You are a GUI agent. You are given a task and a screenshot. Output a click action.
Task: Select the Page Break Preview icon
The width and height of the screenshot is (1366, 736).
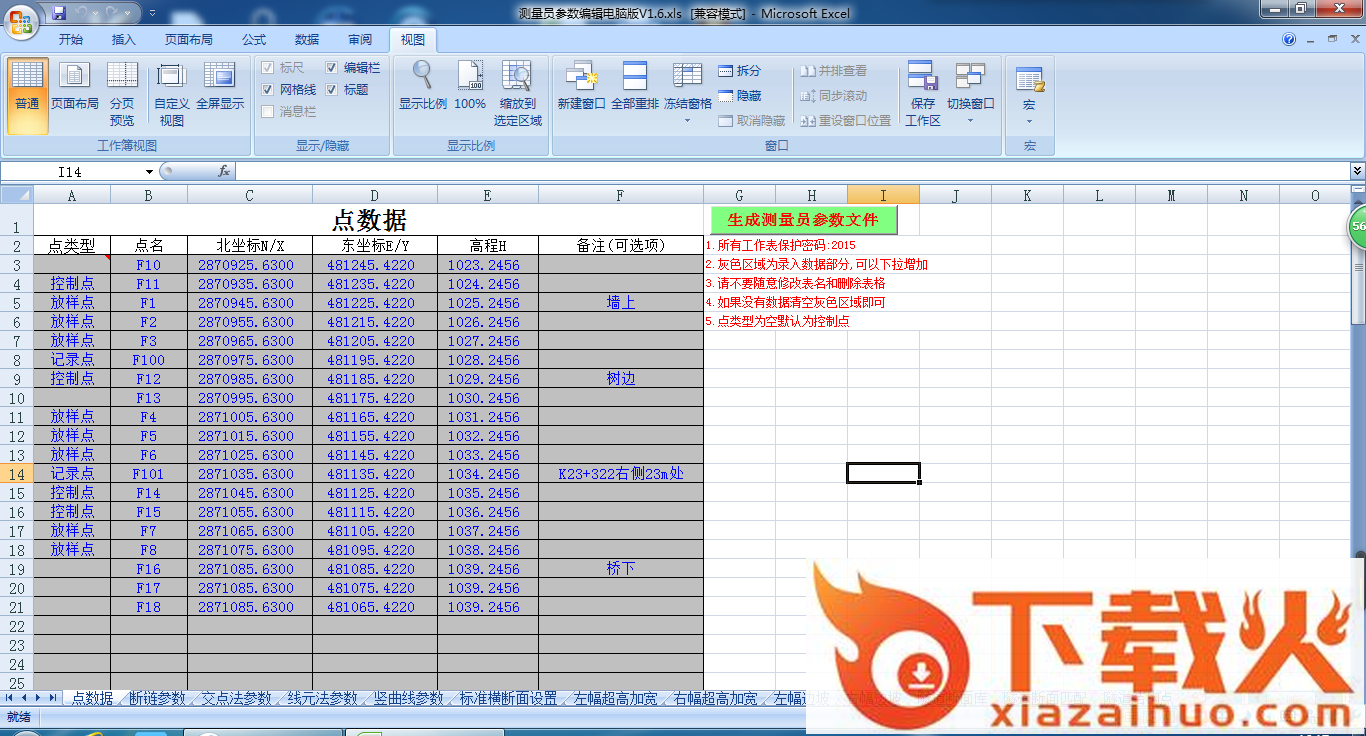click(x=122, y=76)
